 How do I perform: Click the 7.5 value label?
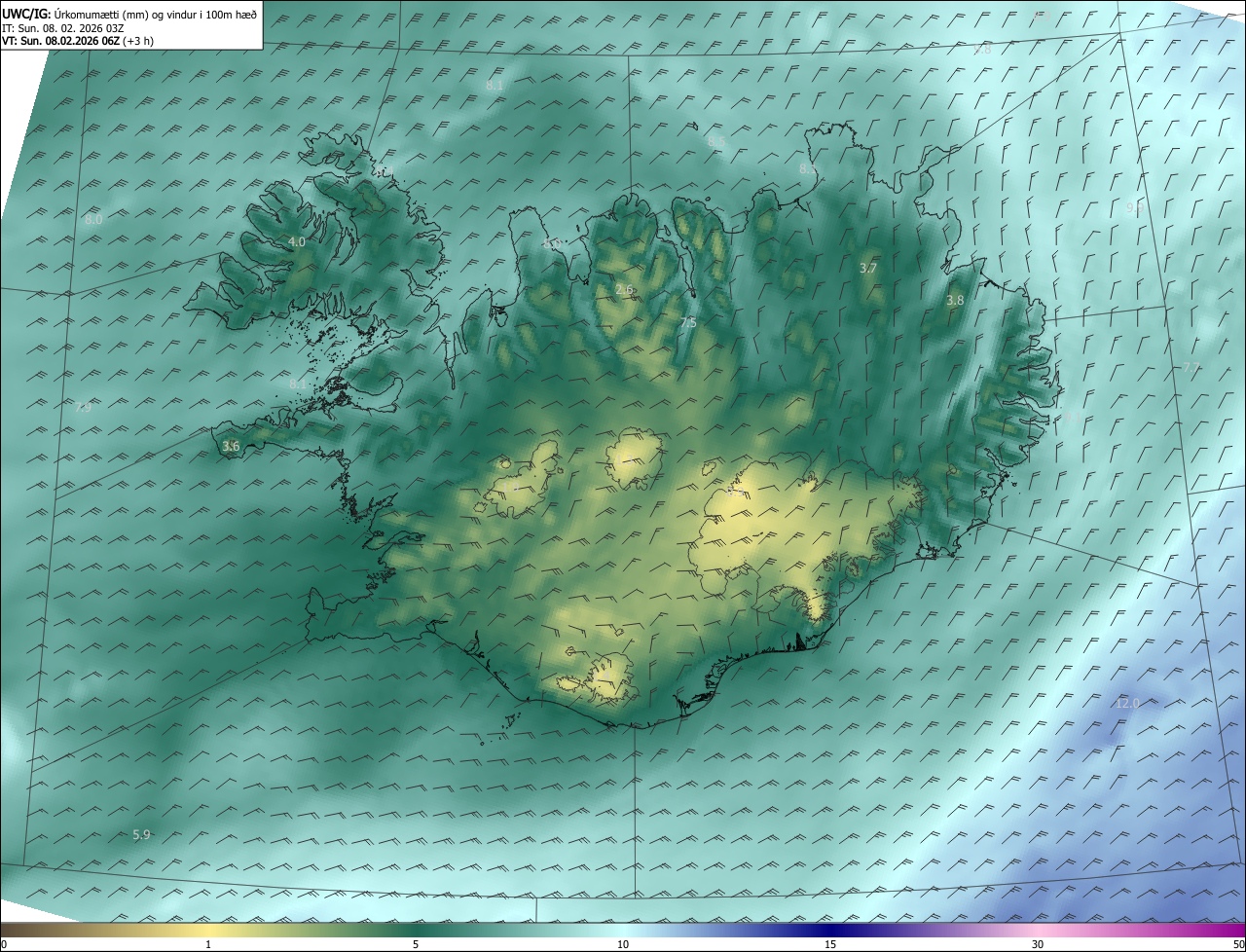[x=688, y=322]
